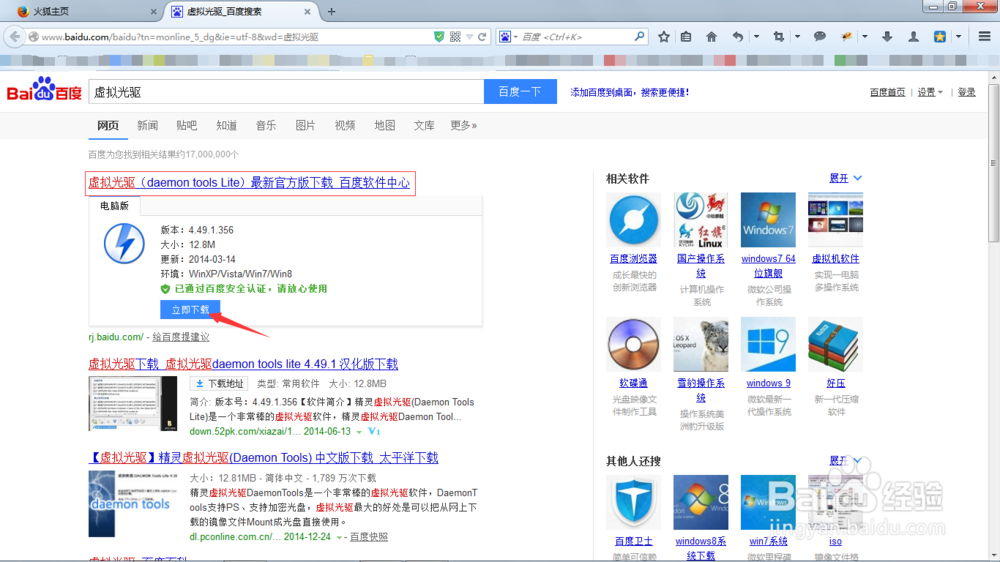This screenshot has width=1000, height=562.
Task: Open the 设置 dropdown
Action: pos(930,92)
